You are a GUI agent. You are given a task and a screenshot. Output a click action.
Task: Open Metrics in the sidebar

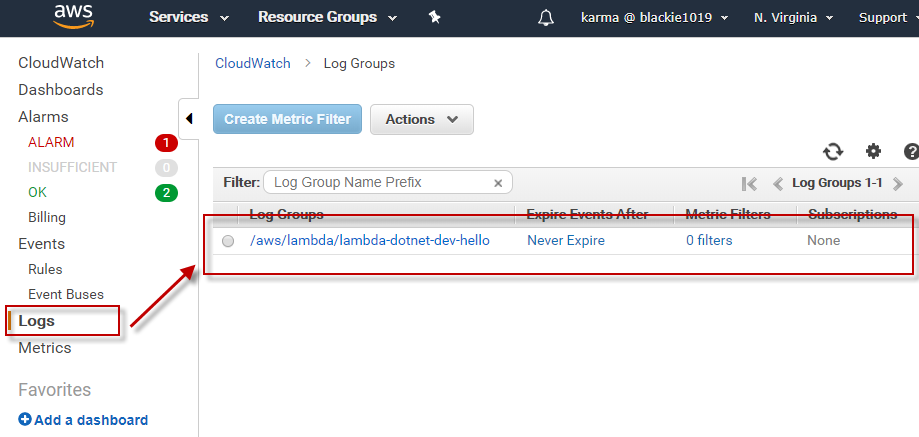tap(45, 348)
